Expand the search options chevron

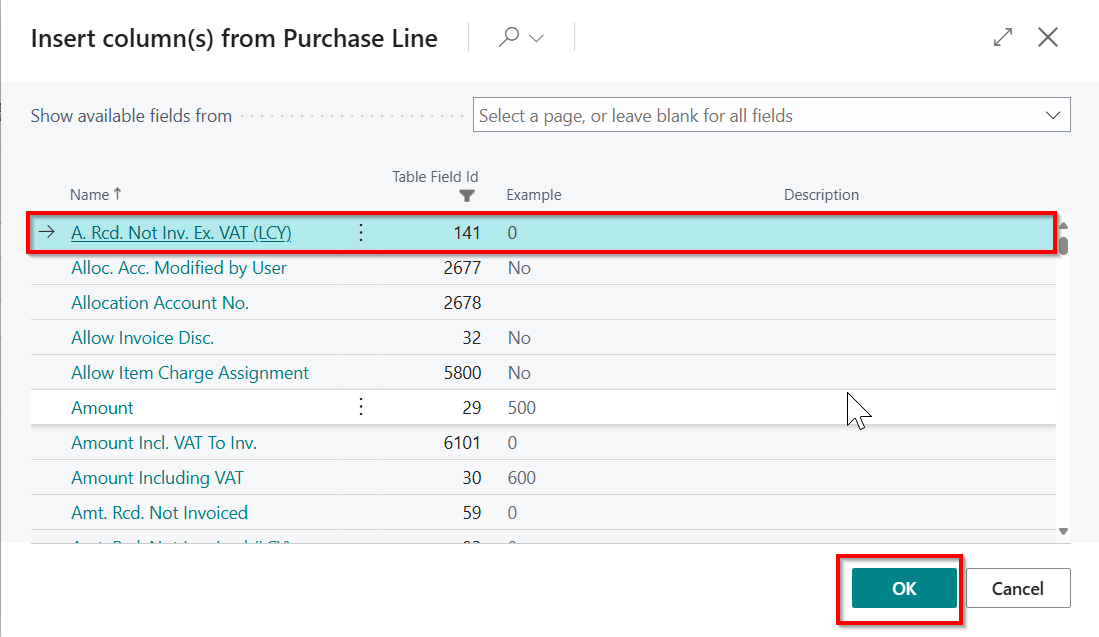tap(537, 38)
